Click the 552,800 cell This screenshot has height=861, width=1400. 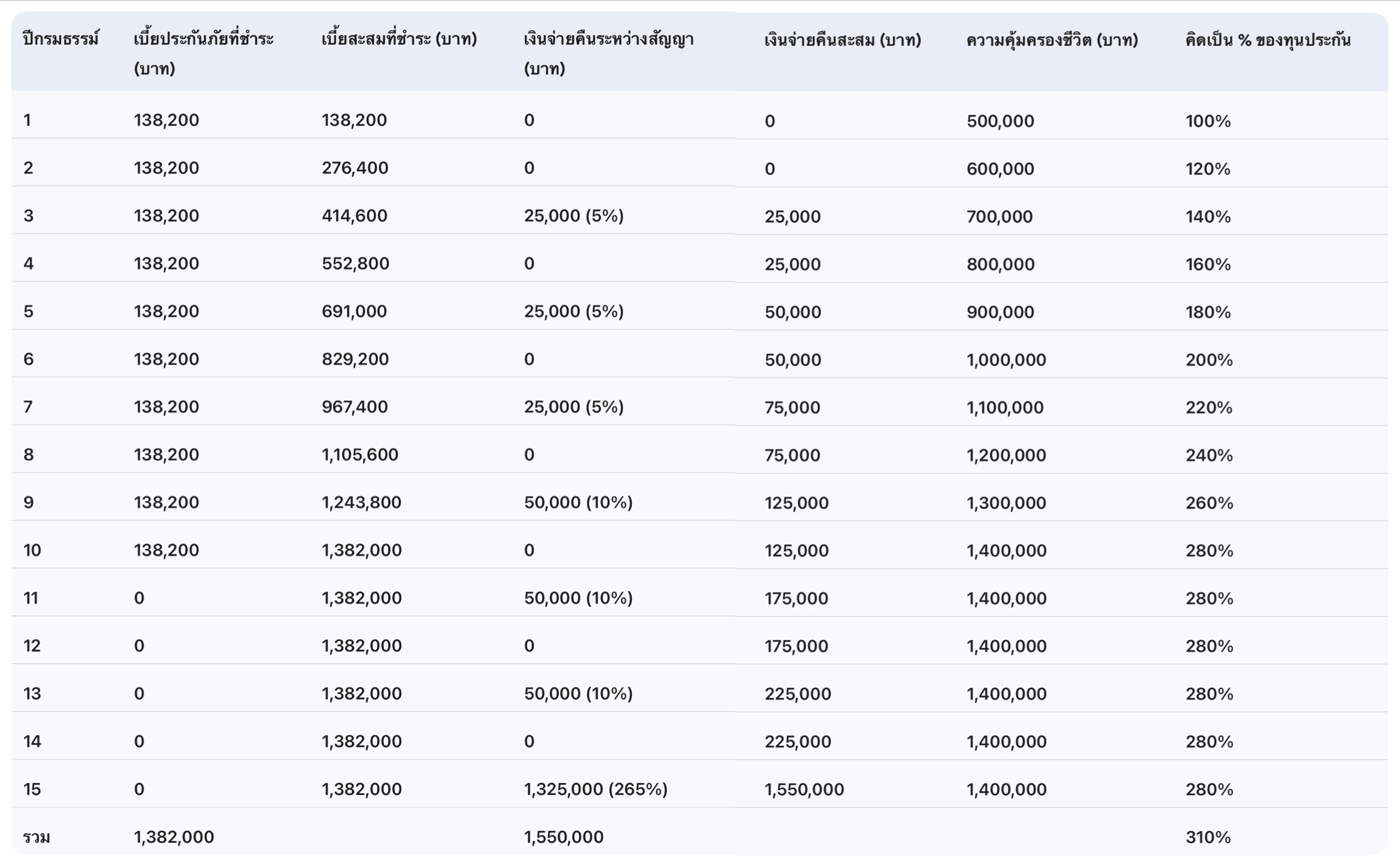pos(355,264)
